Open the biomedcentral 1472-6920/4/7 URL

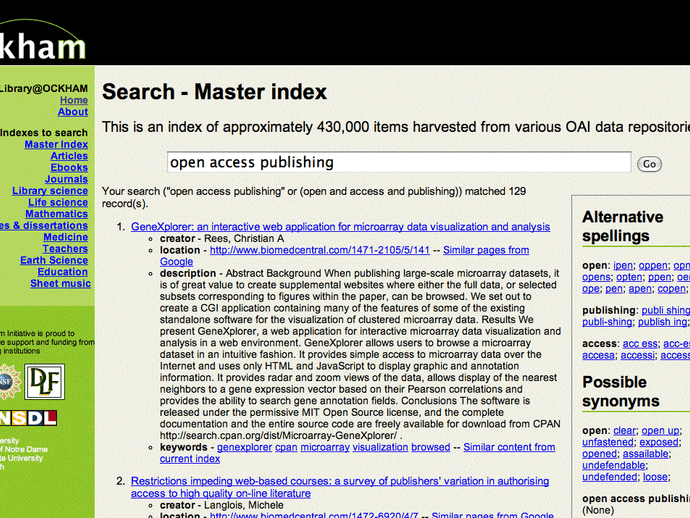pyautogui.click(x=314, y=515)
